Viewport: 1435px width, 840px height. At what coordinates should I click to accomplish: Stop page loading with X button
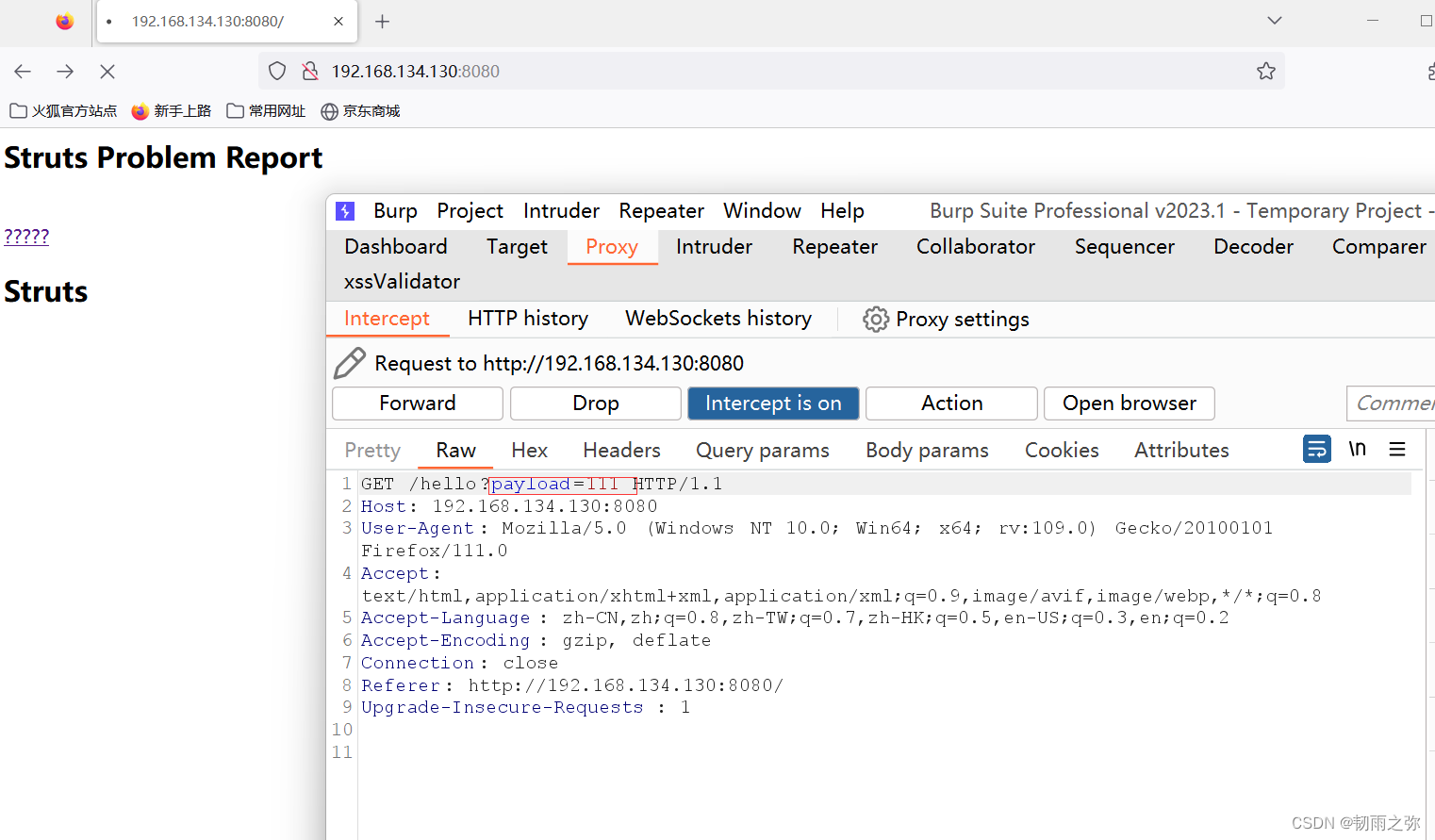click(x=107, y=71)
